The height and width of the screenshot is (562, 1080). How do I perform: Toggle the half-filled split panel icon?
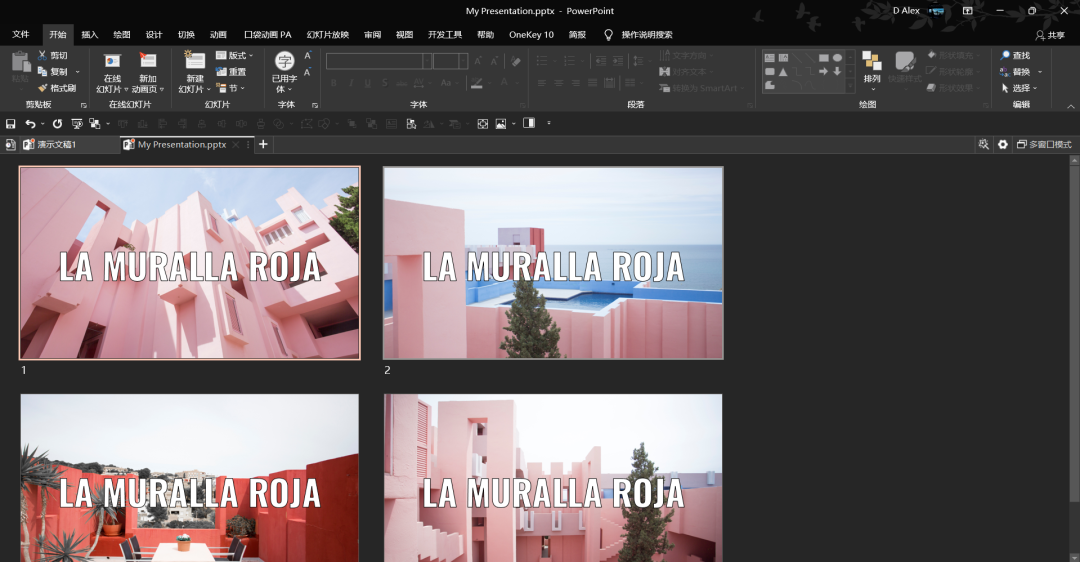(x=529, y=123)
